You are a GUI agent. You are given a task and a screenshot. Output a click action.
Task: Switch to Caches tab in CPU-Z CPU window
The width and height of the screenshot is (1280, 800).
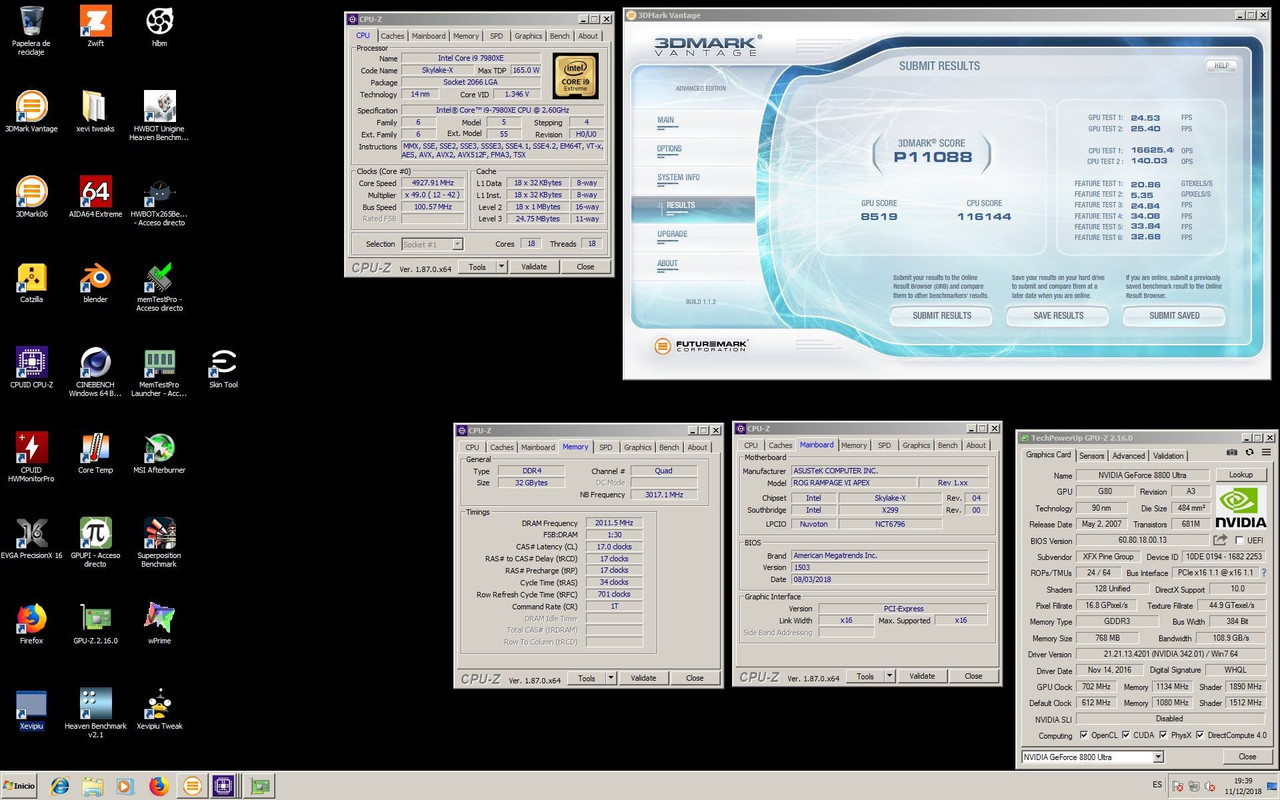pos(392,36)
